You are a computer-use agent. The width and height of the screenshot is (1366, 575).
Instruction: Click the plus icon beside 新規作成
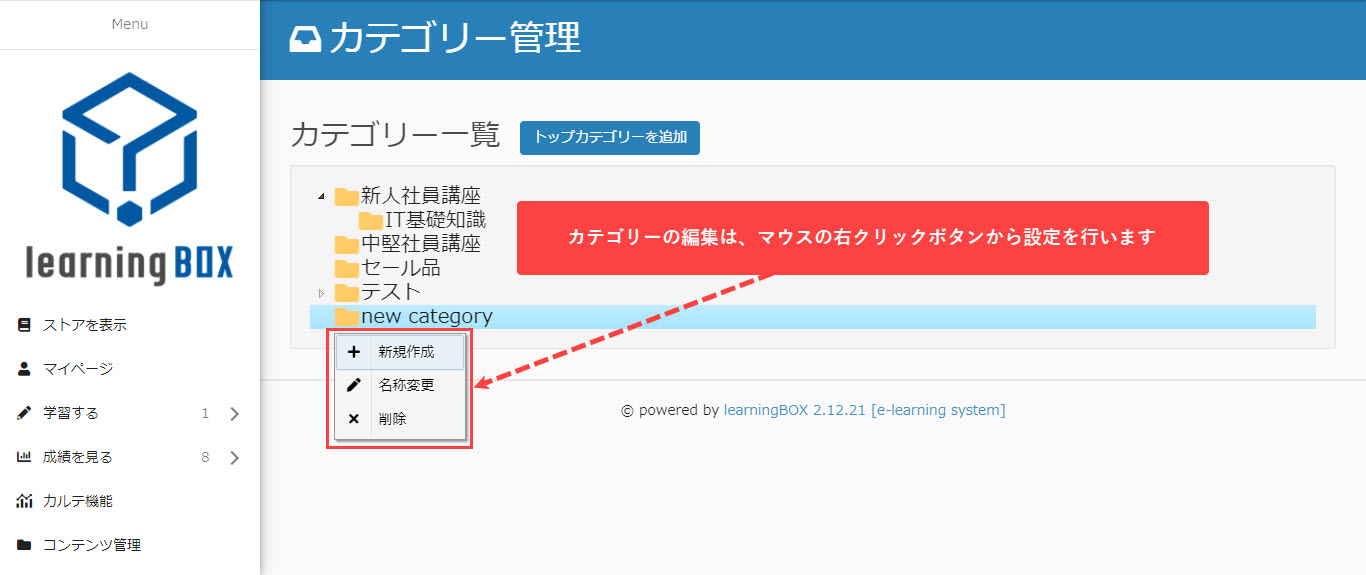353,352
